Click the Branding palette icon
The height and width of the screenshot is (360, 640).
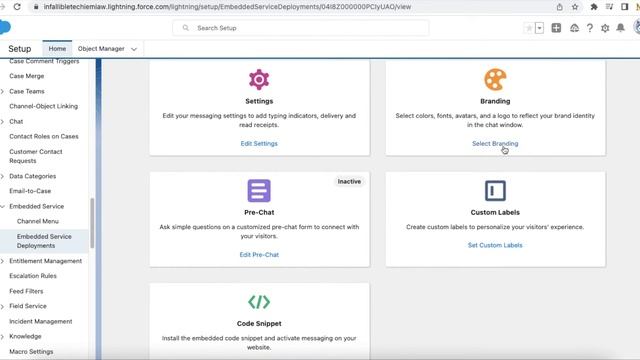(x=495, y=80)
